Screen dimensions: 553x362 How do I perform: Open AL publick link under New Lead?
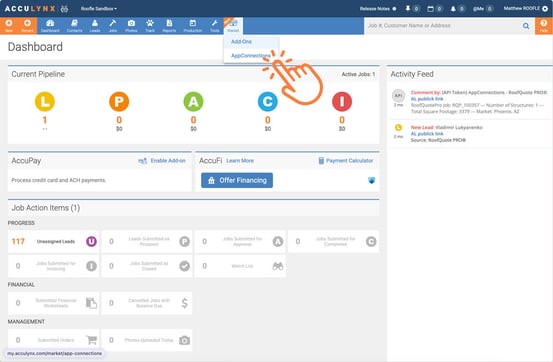click(x=427, y=134)
